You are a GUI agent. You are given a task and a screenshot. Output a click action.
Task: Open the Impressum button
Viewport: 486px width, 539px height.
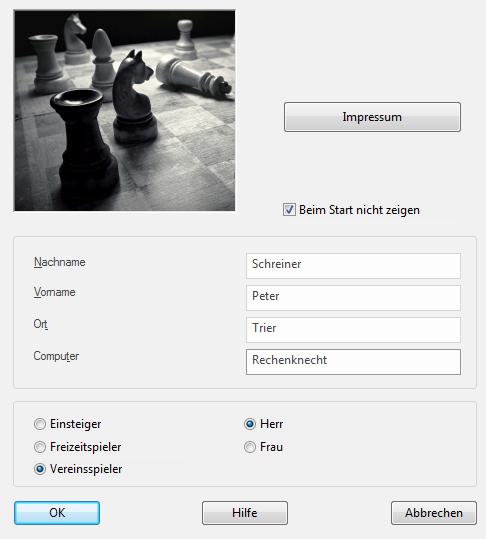[x=372, y=117]
